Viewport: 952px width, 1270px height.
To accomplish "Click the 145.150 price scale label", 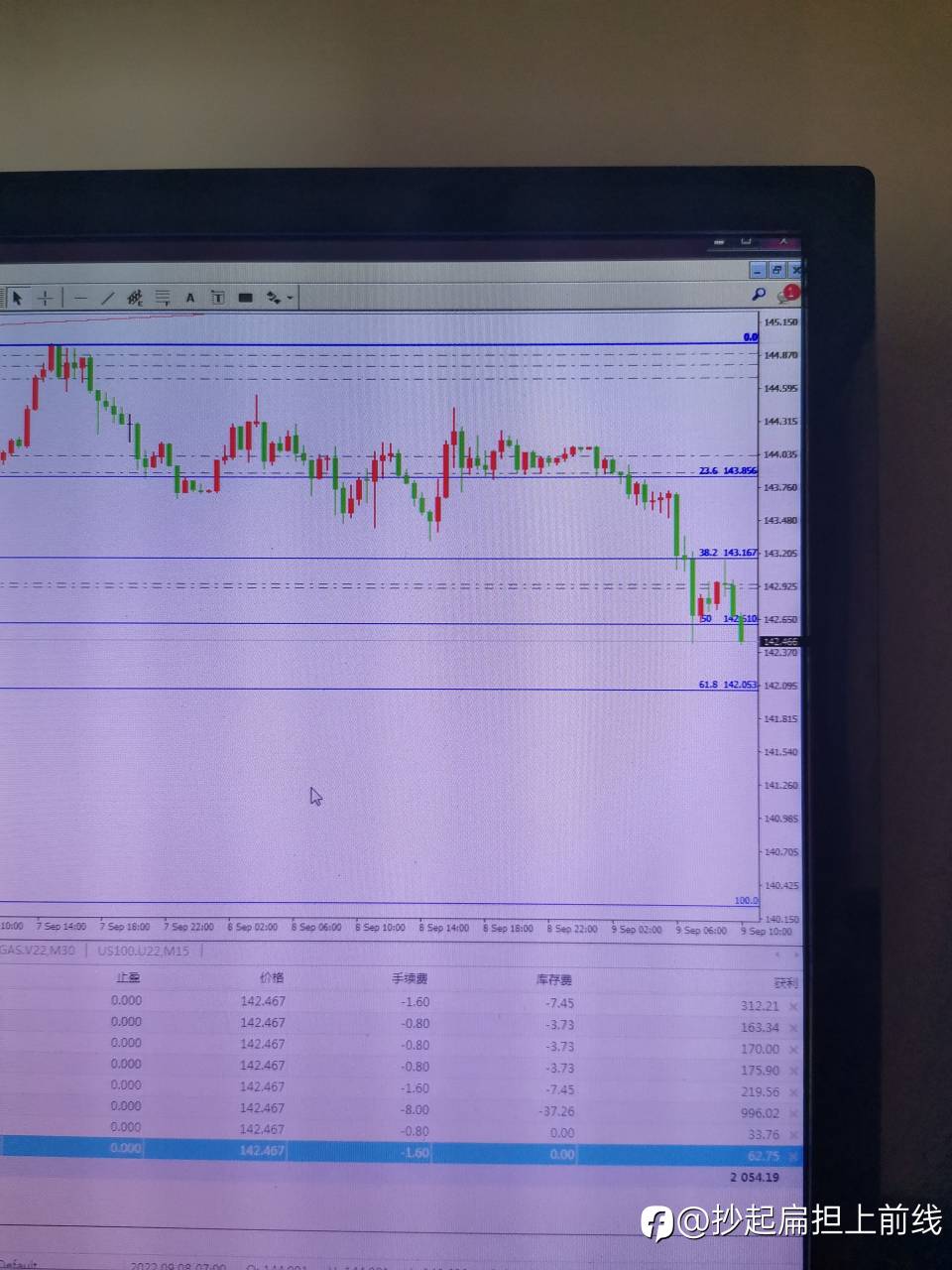I will [780, 321].
